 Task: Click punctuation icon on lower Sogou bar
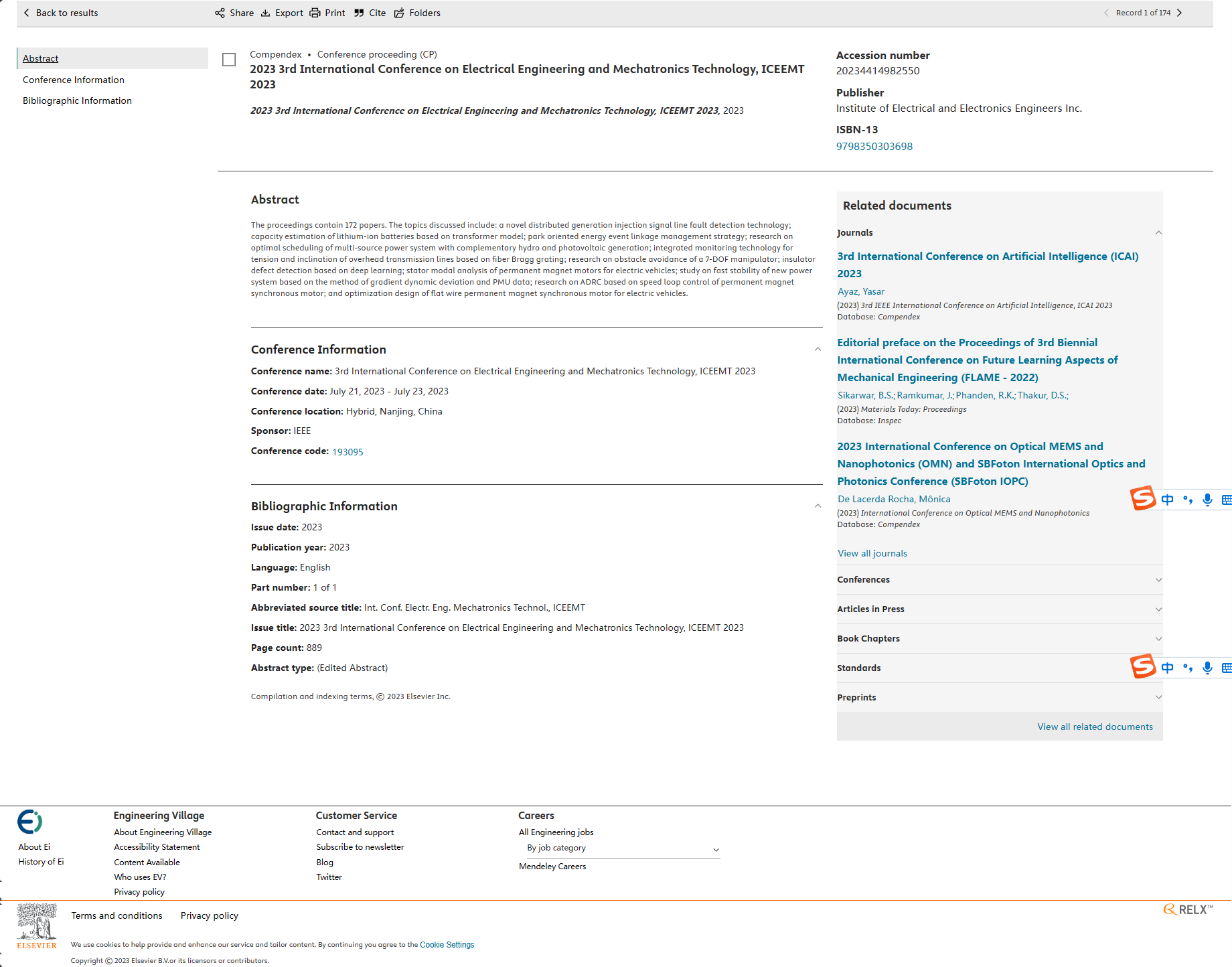point(1188,668)
